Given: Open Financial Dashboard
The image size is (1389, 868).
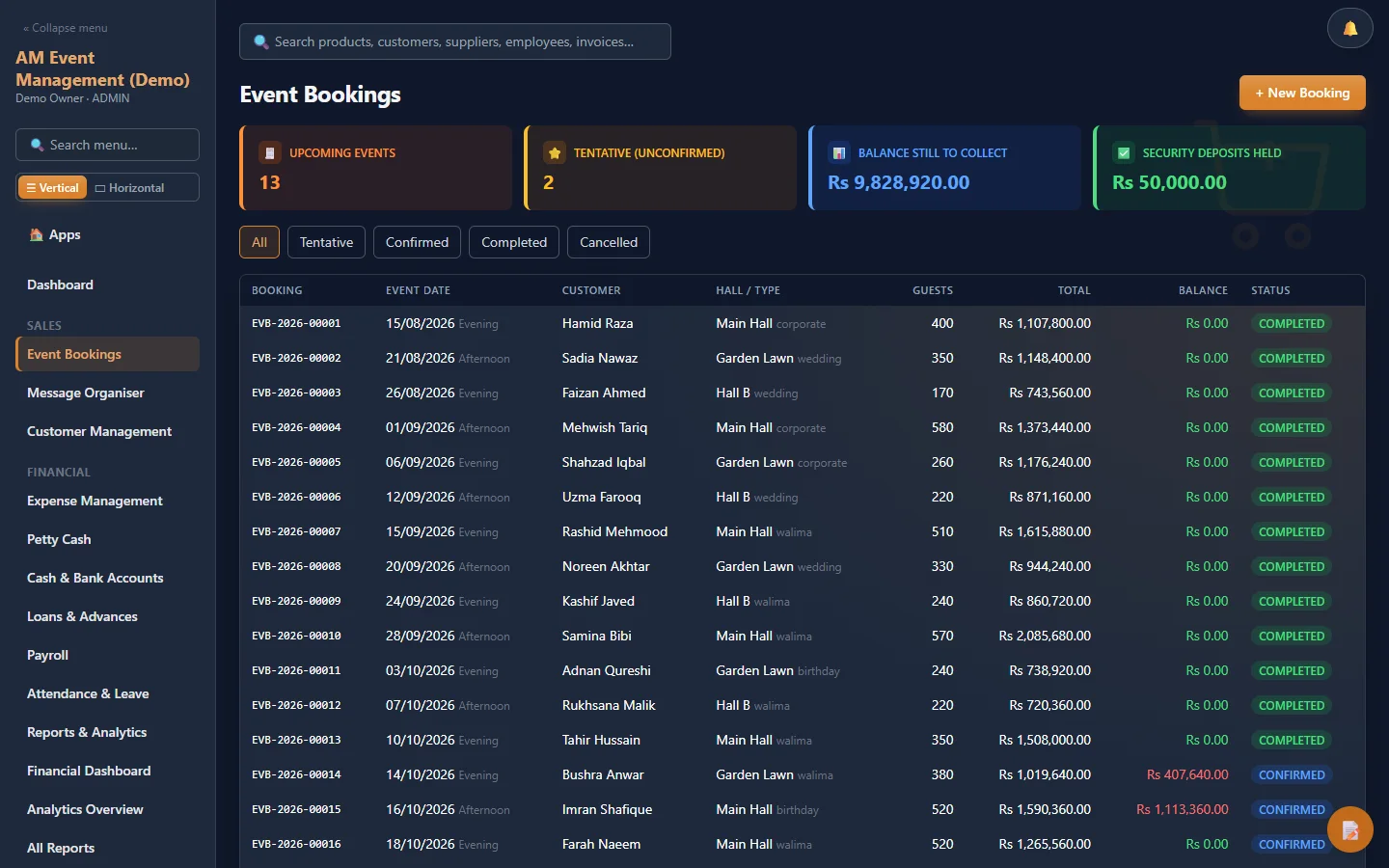Looking at the screenshot, I should coord(107,771).
